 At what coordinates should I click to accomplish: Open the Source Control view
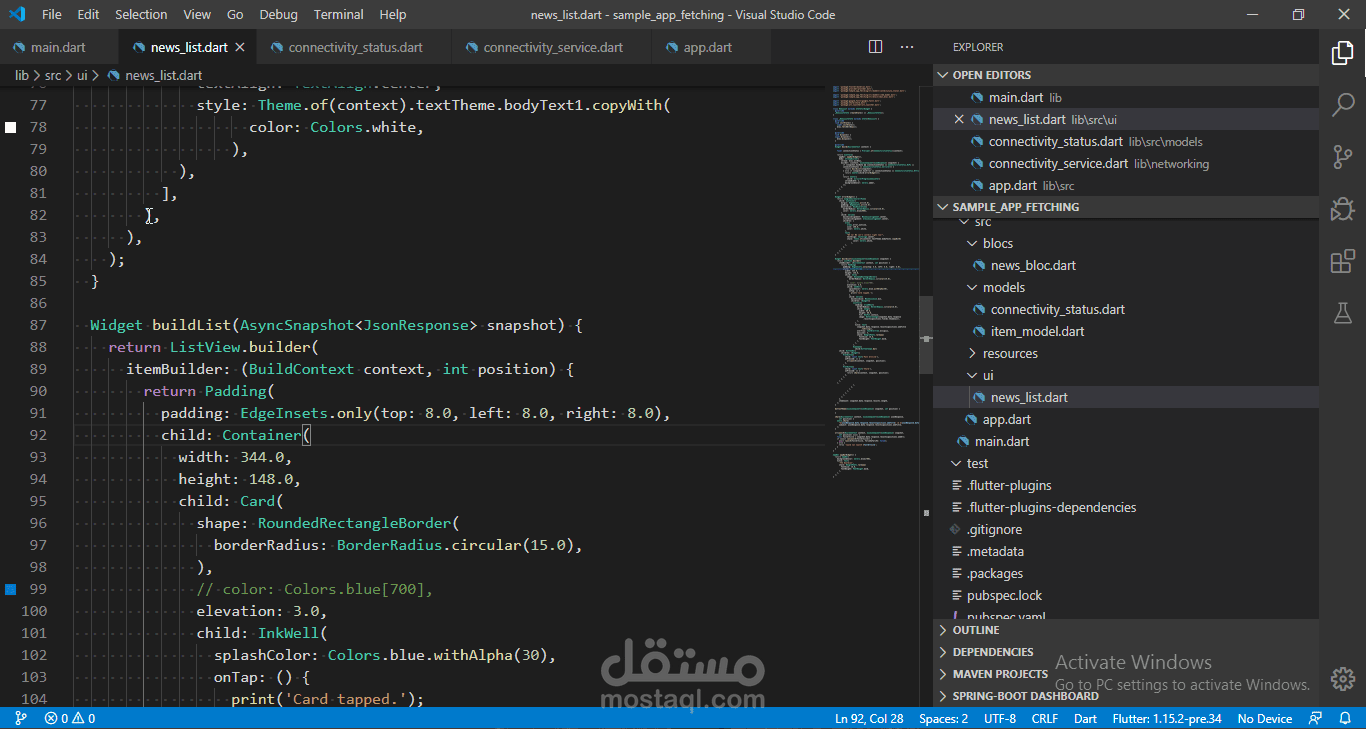[x=1342, y=156]
